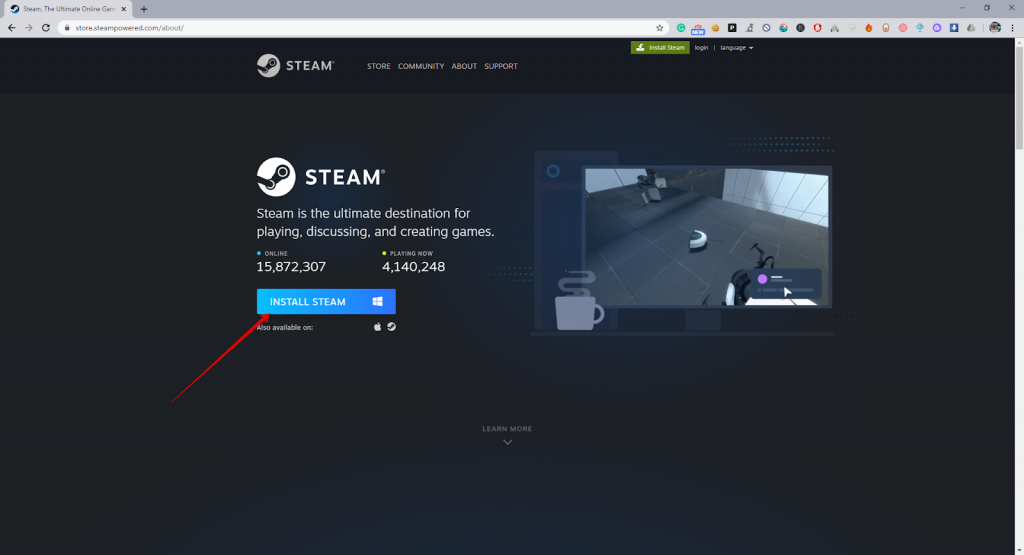Screen dimensions: 1024x555
Task: Bookmark page with star icon
Action: (660, 28)
